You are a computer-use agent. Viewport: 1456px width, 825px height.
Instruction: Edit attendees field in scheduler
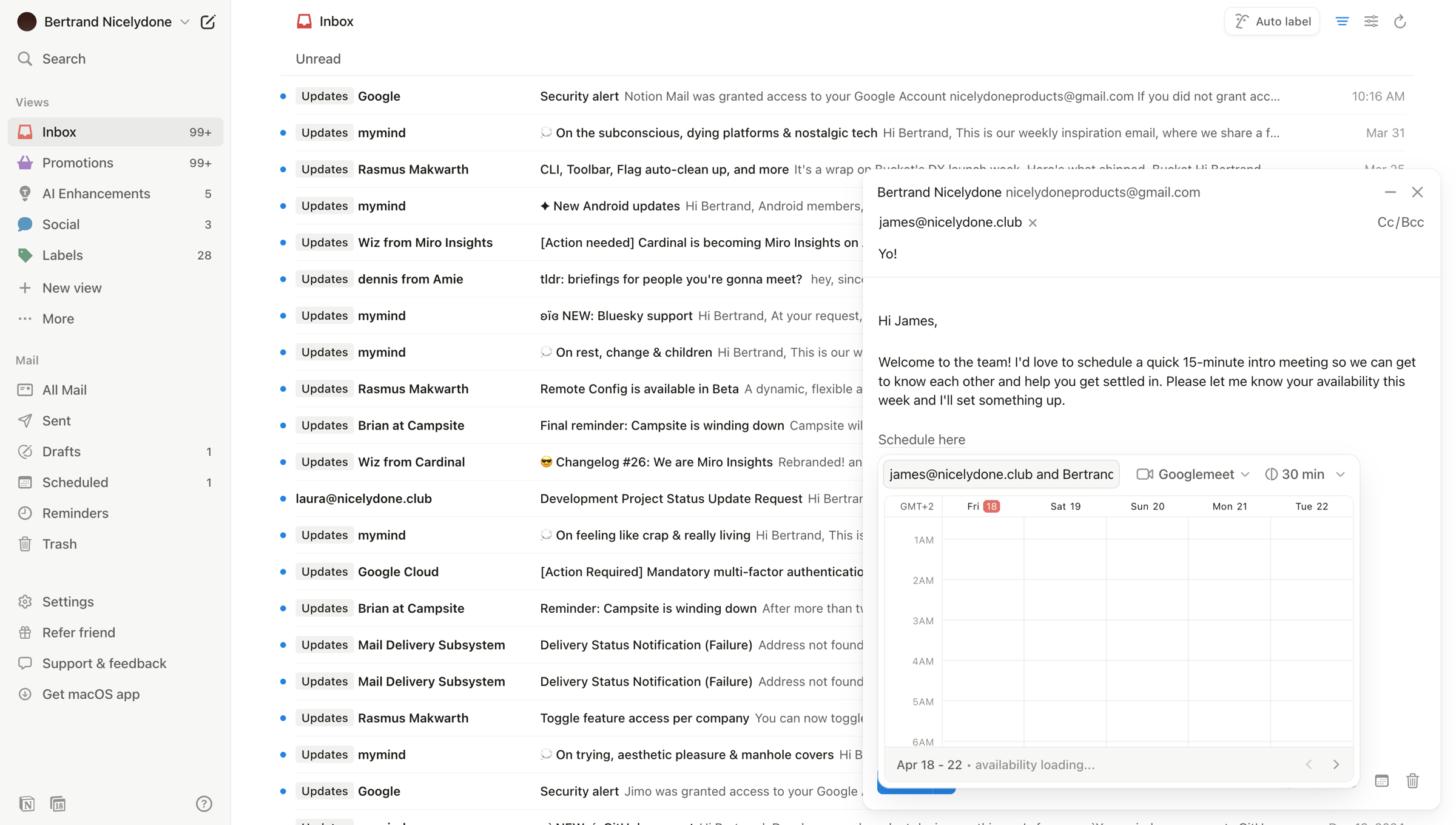(1001, 474)
